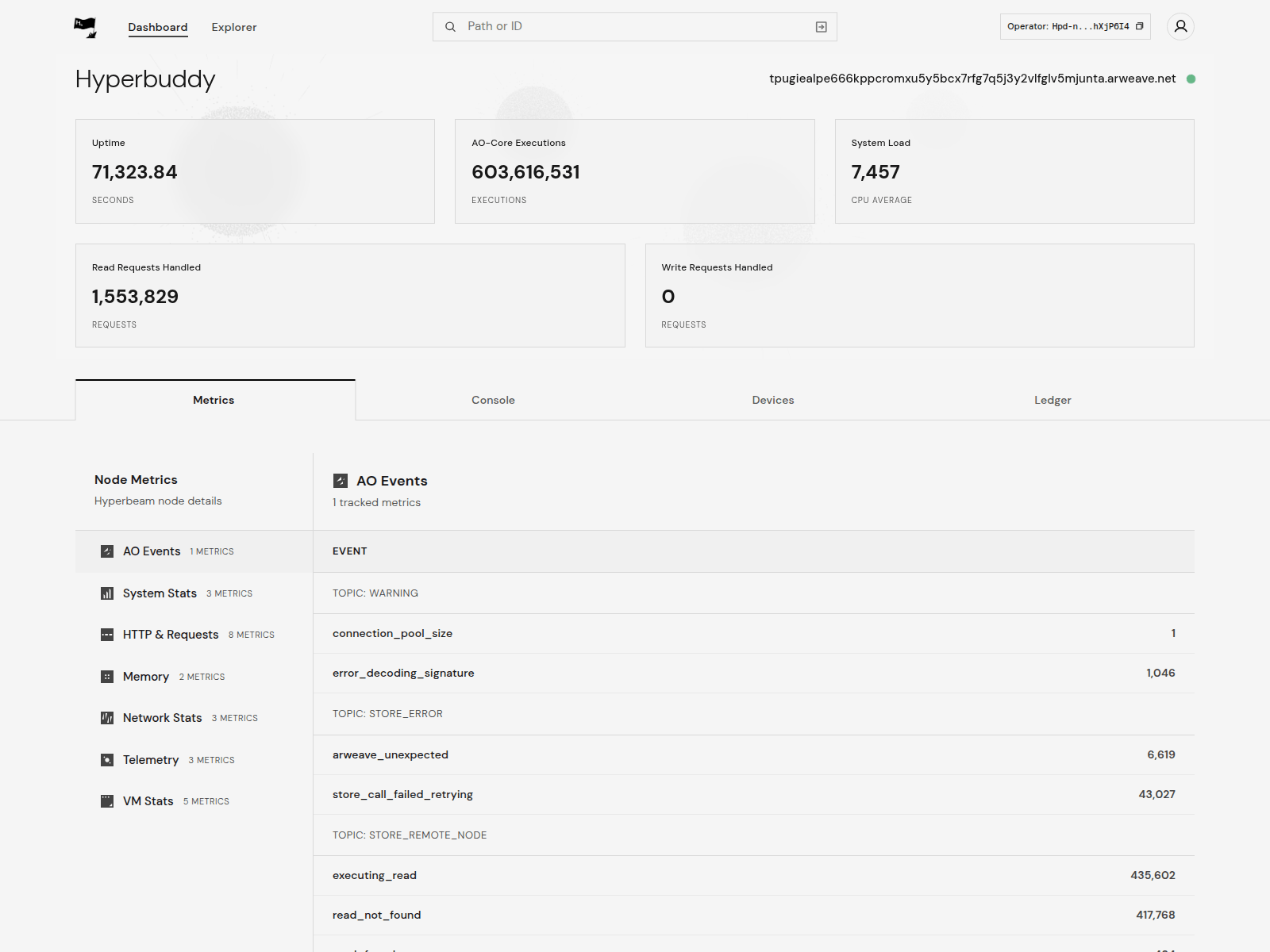Click the AO-Core Executions card
1270x952 pixels.
point(635,171)
